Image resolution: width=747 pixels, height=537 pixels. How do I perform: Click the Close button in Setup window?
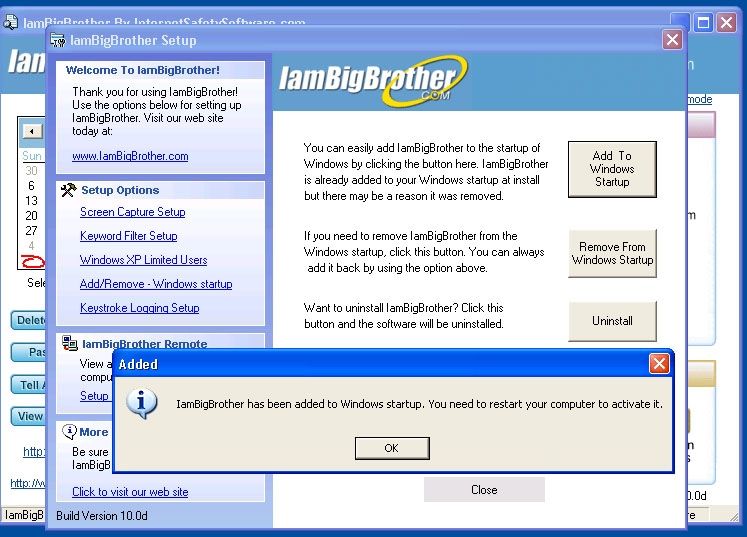coord(484,490)
